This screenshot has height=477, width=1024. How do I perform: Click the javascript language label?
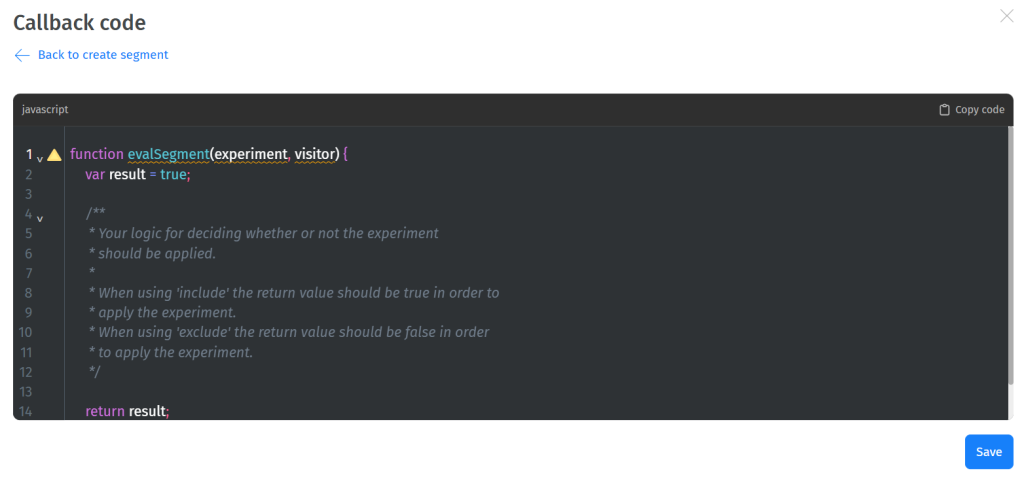[45, 110]
